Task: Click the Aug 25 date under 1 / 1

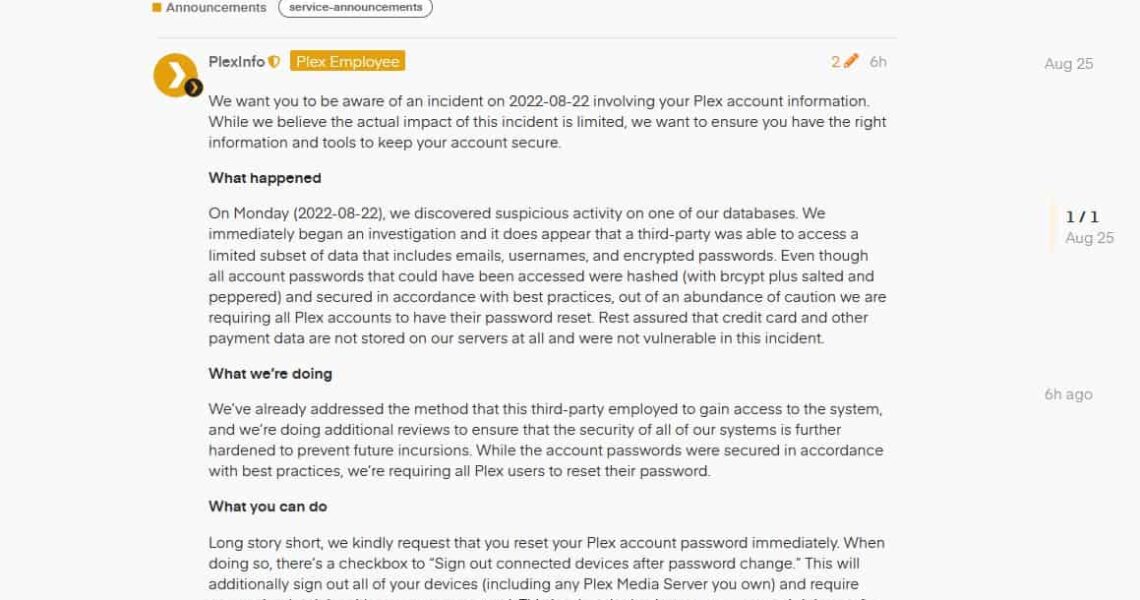Action: (x=1089, y=238)
